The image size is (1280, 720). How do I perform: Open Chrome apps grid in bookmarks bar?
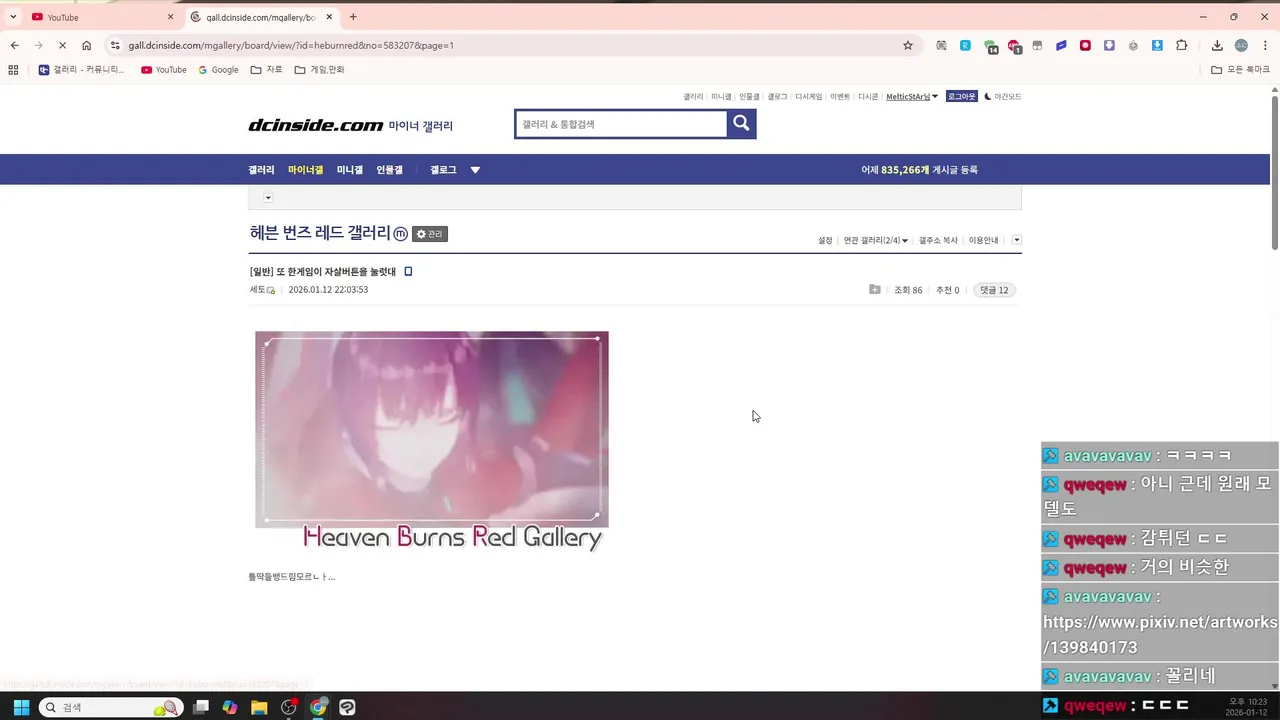point(13,70)
